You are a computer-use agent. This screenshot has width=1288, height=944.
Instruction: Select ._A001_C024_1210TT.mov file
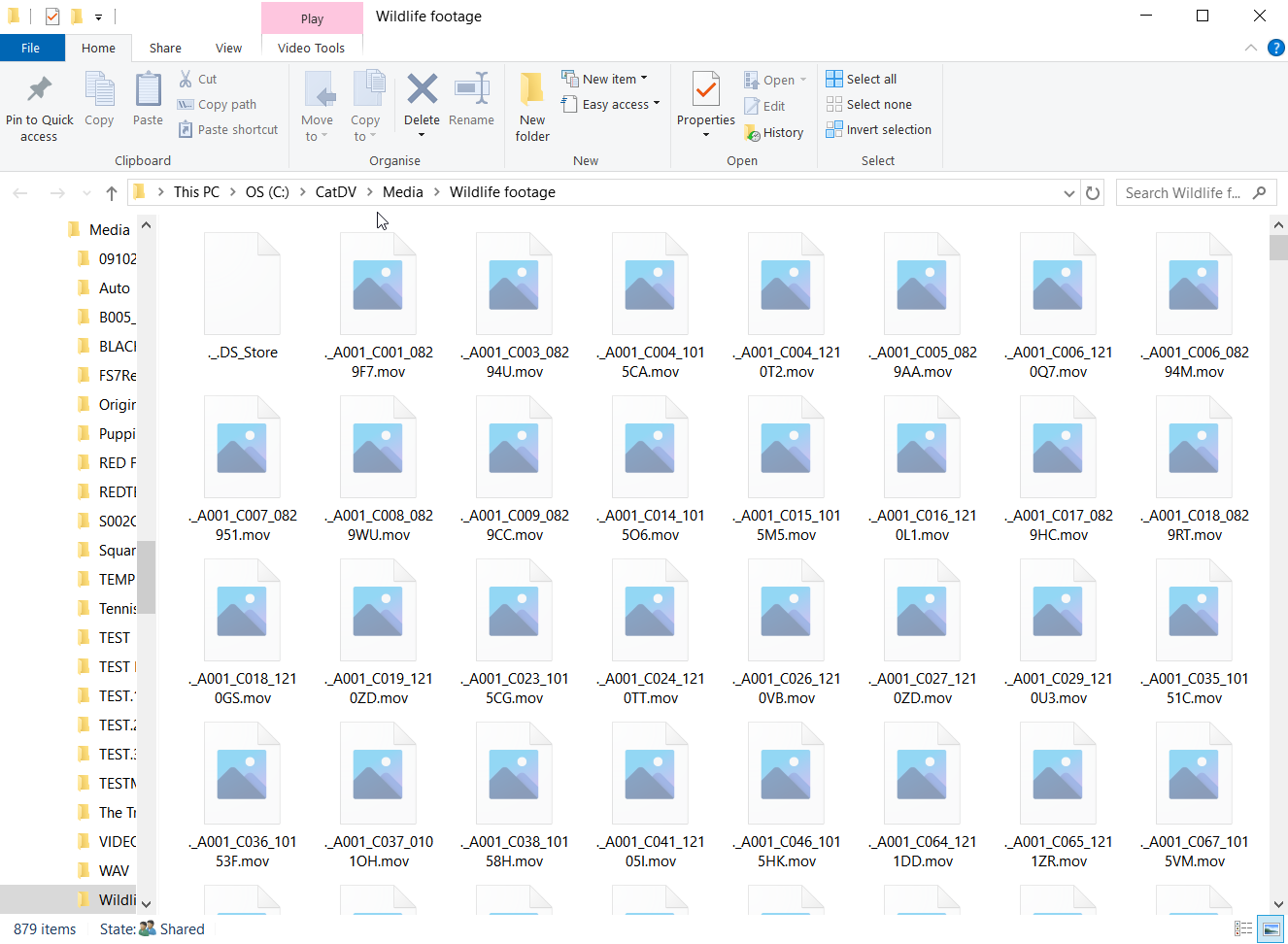click(651, 633)
